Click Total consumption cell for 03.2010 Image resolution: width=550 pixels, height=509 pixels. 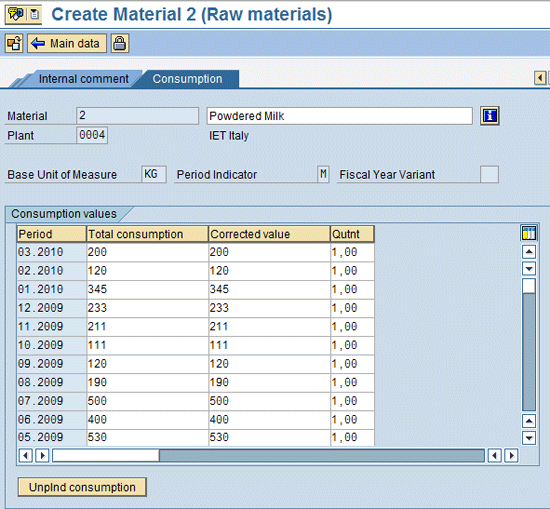(x=147, y=252)
